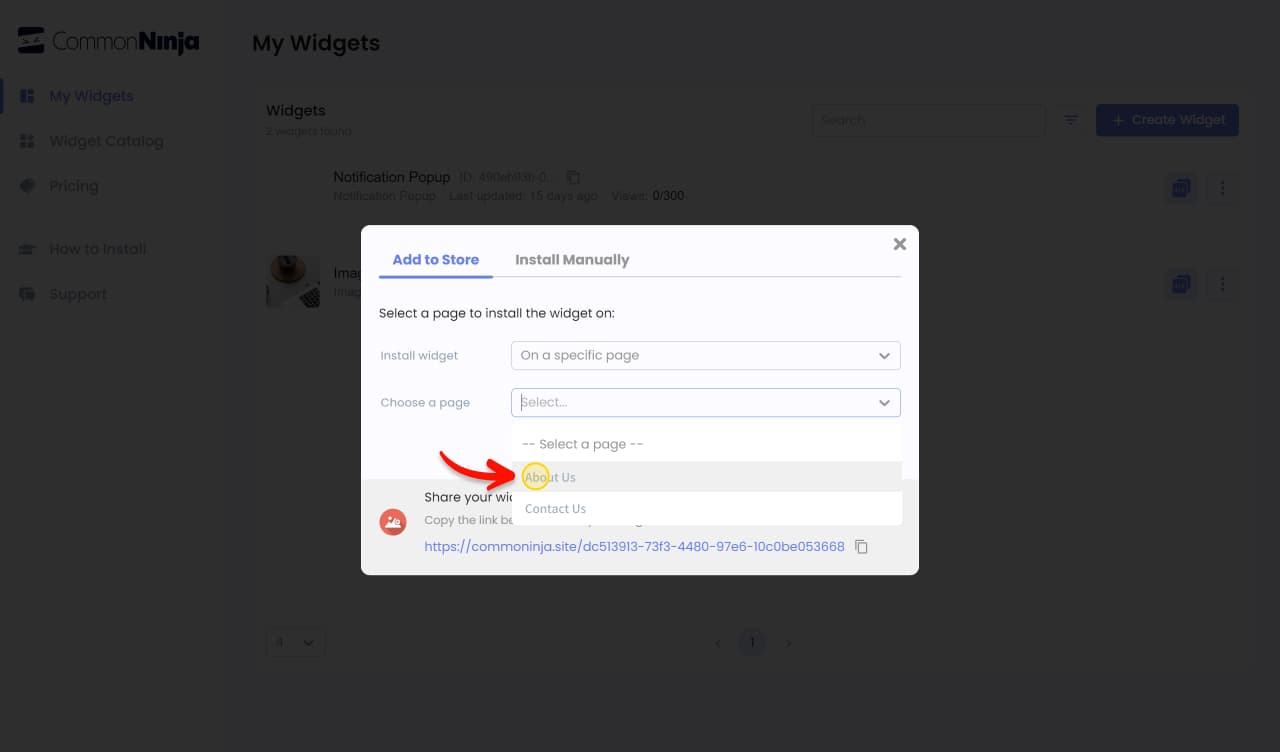
Task: Open the second widget's add-to-website icon
Action: click(1181, 284)
